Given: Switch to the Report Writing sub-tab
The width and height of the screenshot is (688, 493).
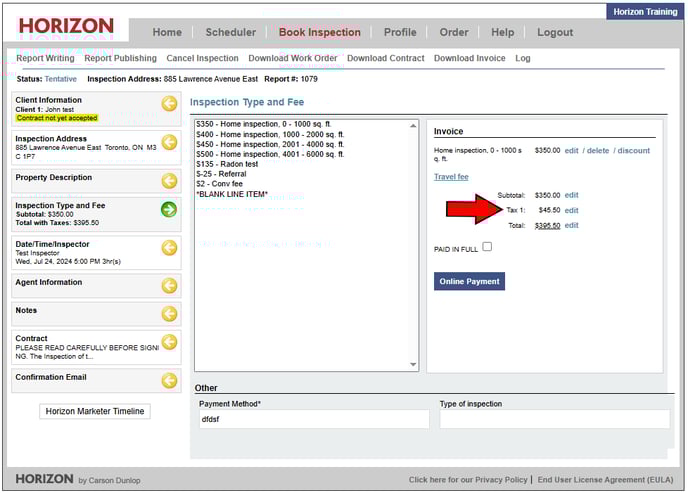Looking at the screenshot, I should [45, 58].
